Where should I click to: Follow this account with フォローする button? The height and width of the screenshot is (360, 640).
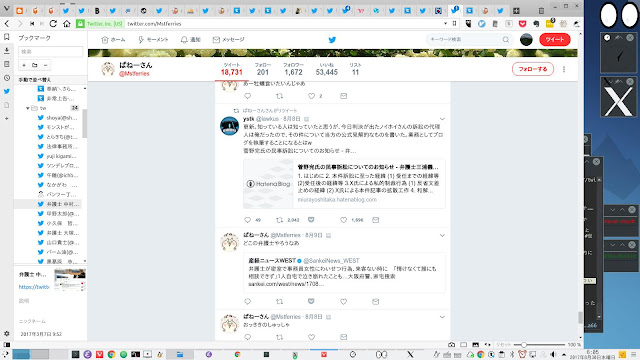(x=533, y=69)
